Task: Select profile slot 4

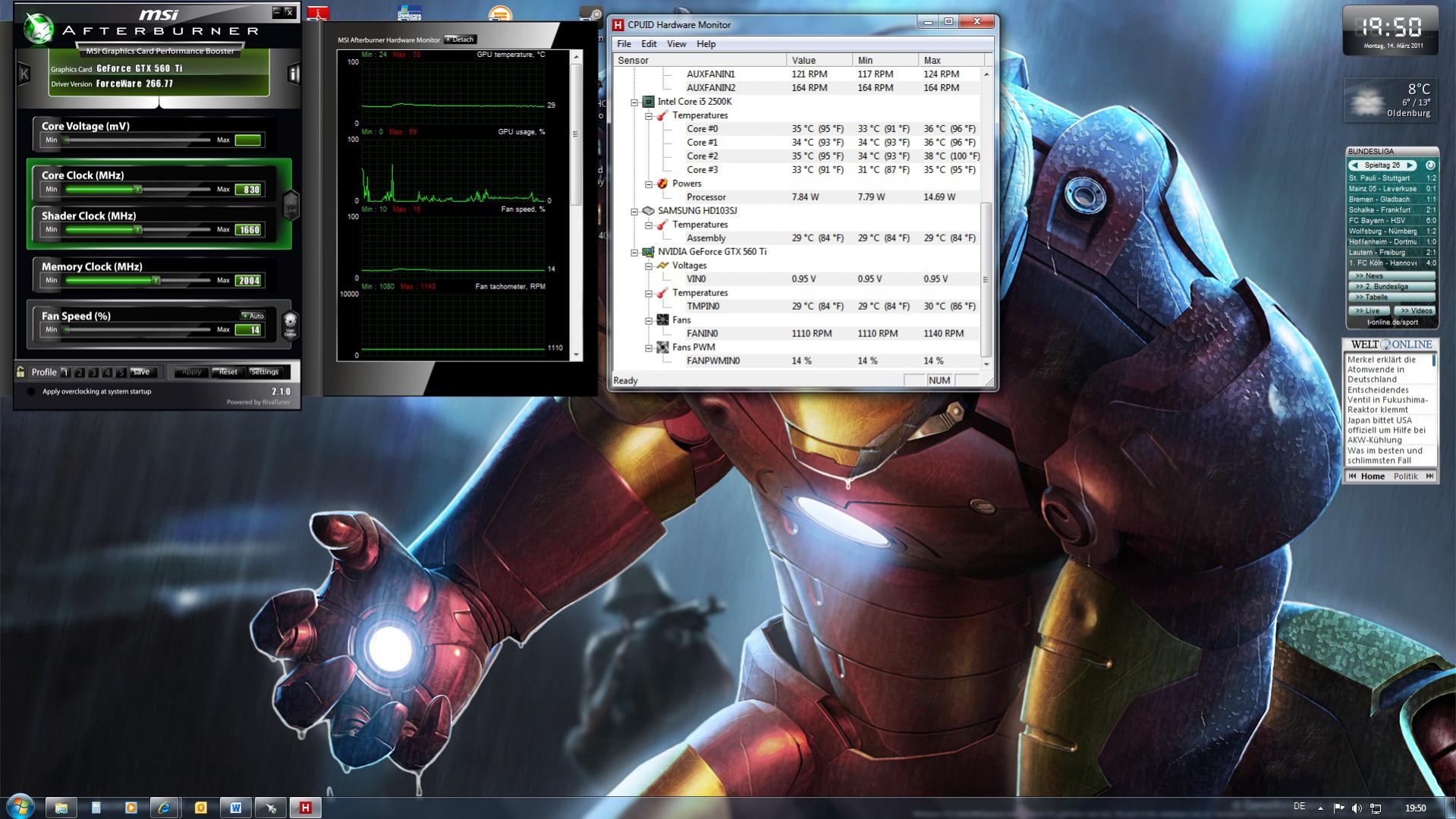Action: coord(107,372)
